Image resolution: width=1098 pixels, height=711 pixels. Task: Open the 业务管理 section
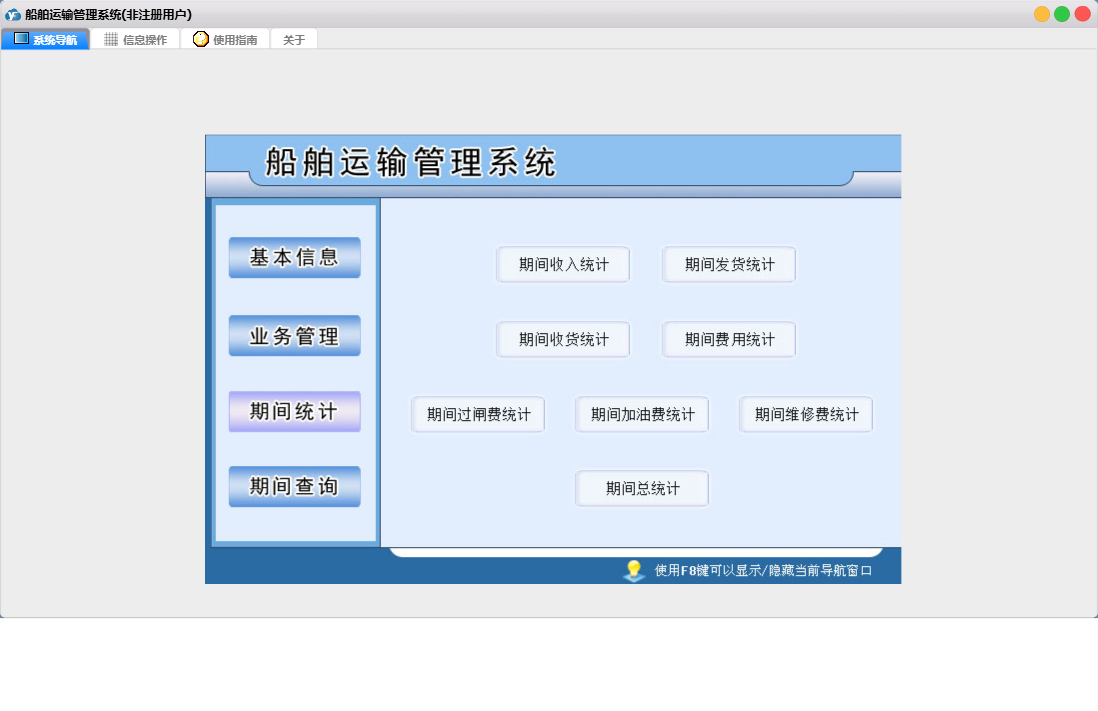295,336
